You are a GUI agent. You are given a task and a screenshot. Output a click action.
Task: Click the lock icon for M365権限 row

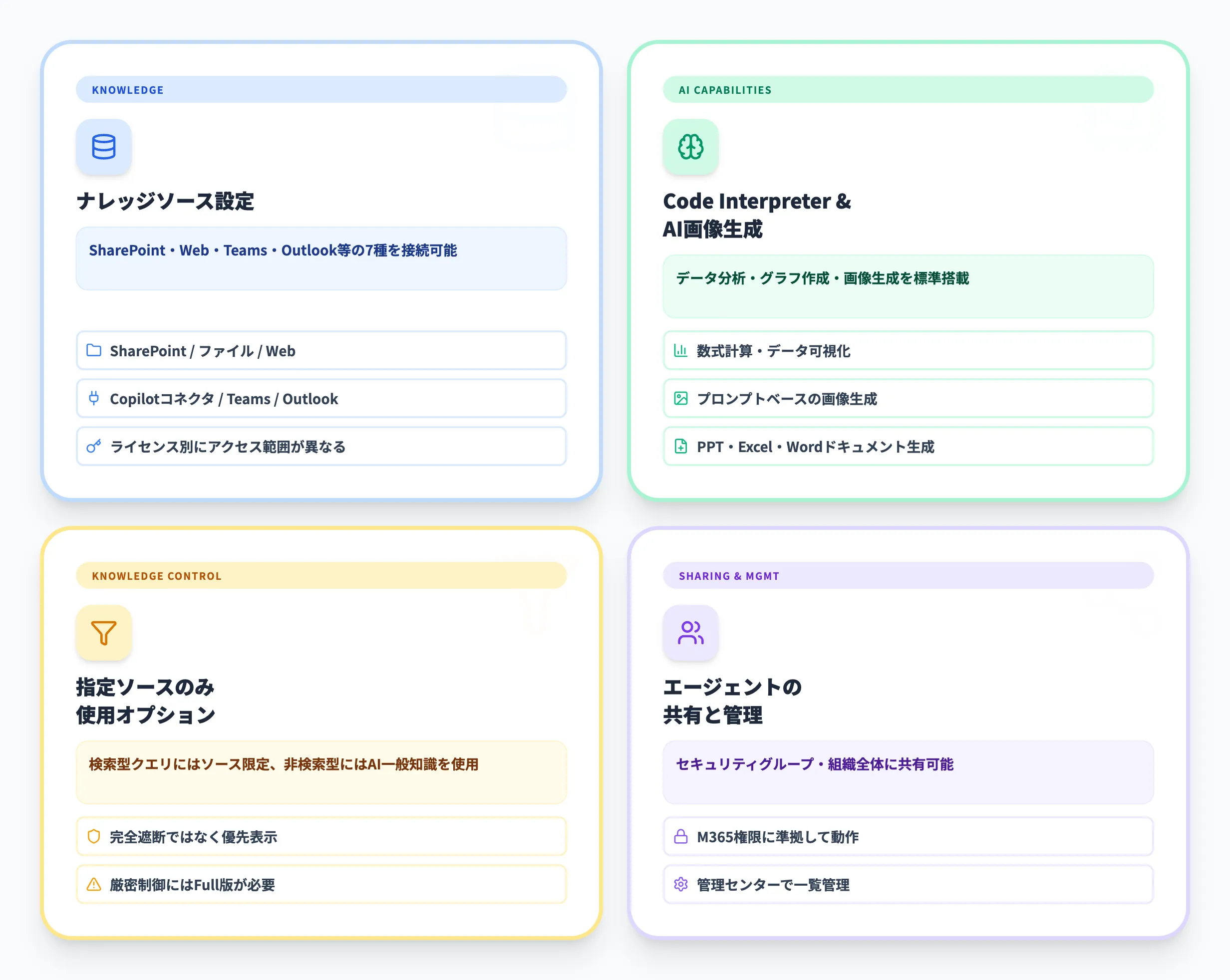[x=680, y=836]
